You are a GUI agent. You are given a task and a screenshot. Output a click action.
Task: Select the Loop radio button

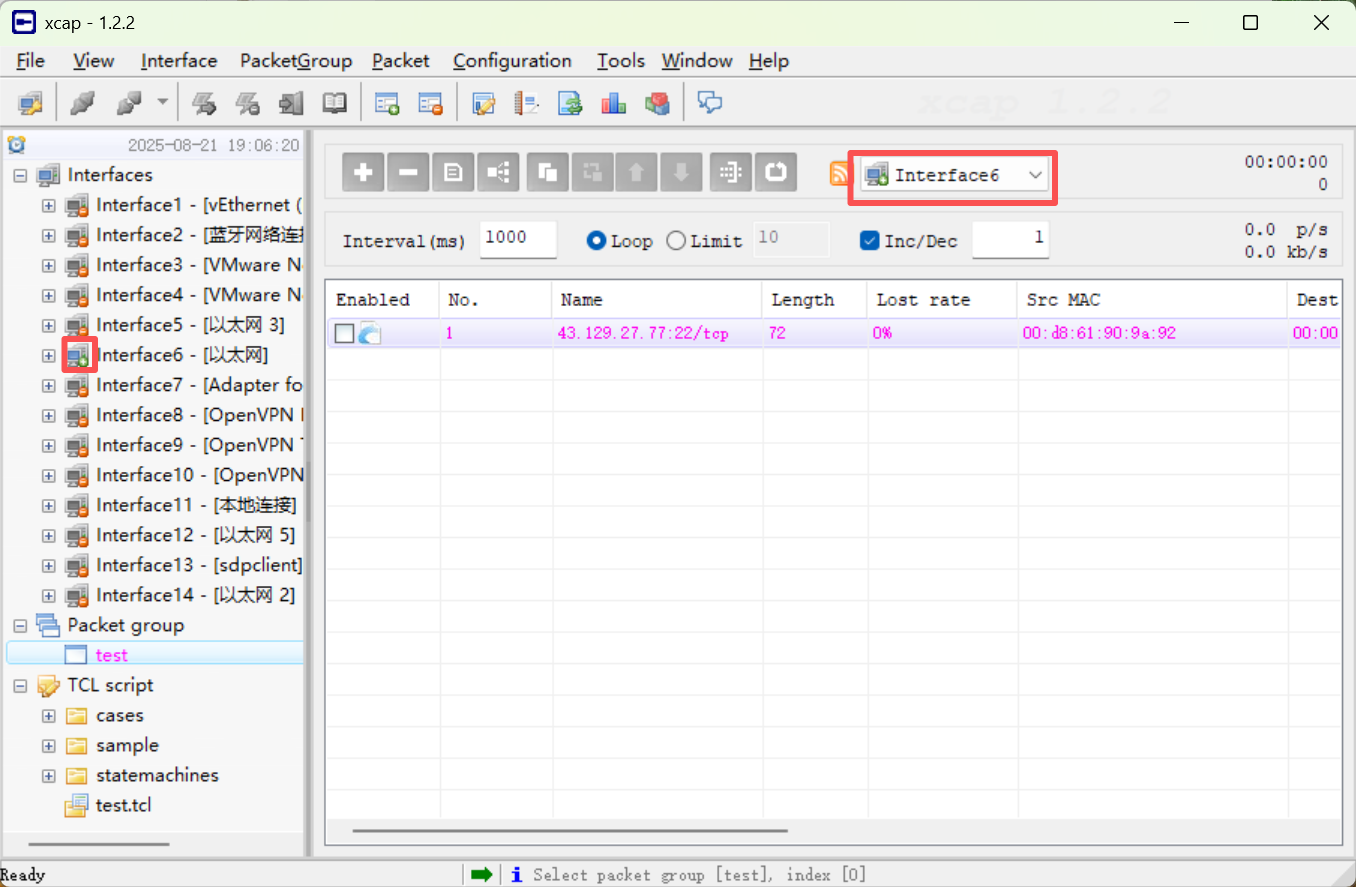597,241
